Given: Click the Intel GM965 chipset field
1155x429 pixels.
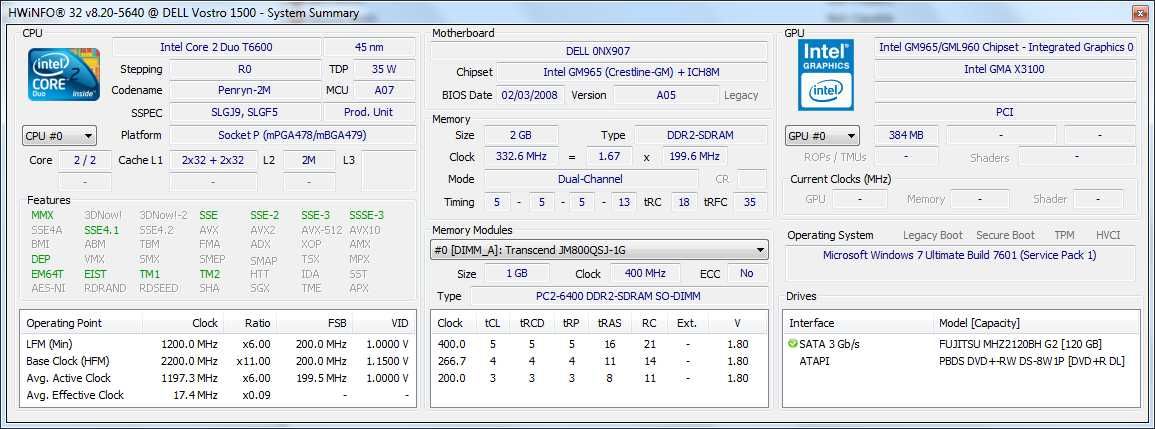Looking at the screenshot, I should pos(631,72).
